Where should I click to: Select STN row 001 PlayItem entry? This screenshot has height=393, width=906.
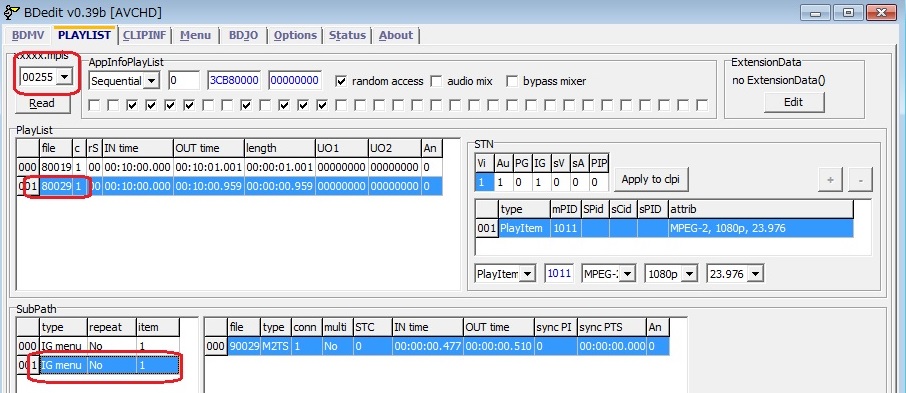[x=664, y=228]
